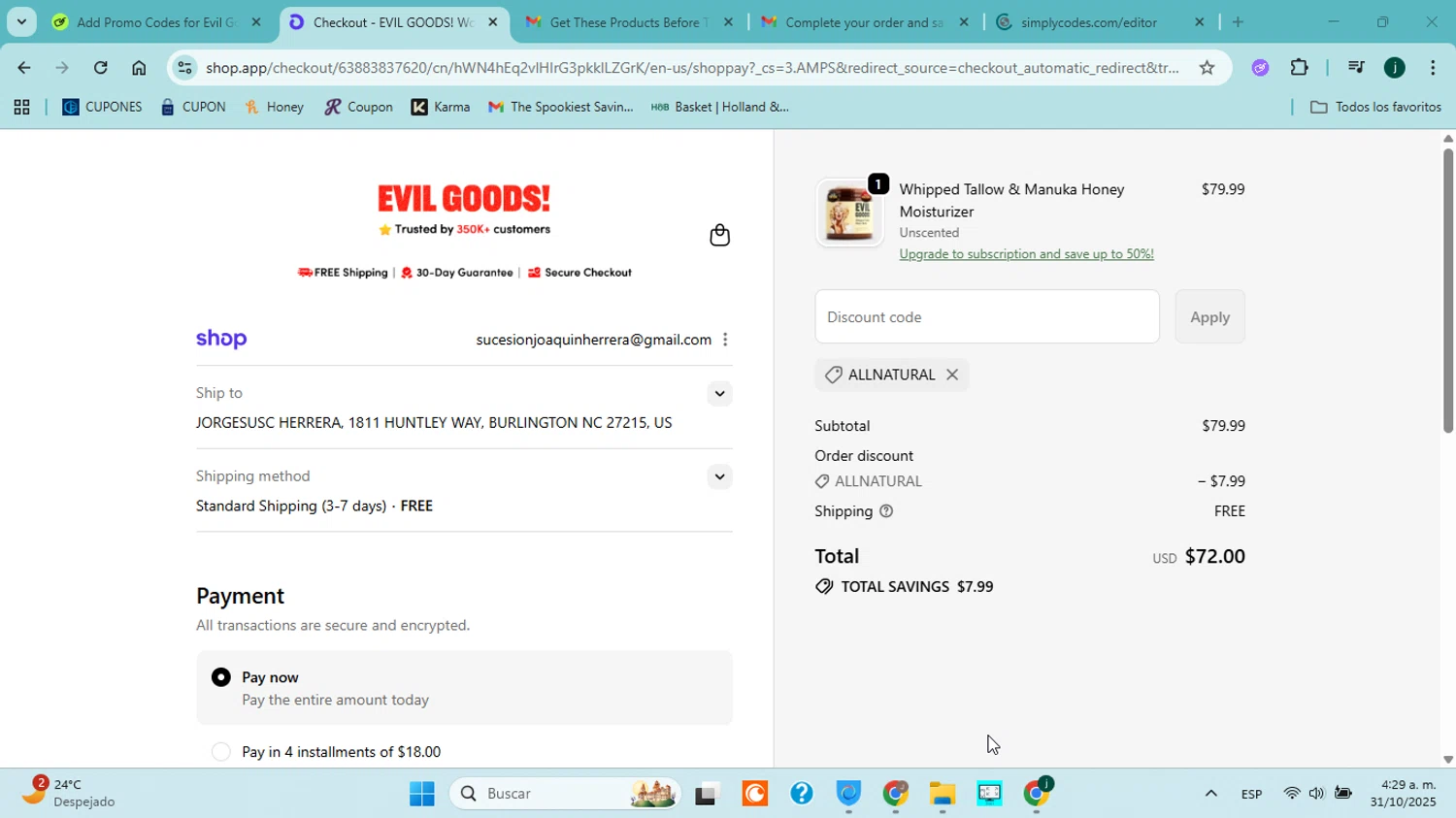The image size is (1456, 818).
Task: Show hidden system tray icons
Action: [1210, 794]
